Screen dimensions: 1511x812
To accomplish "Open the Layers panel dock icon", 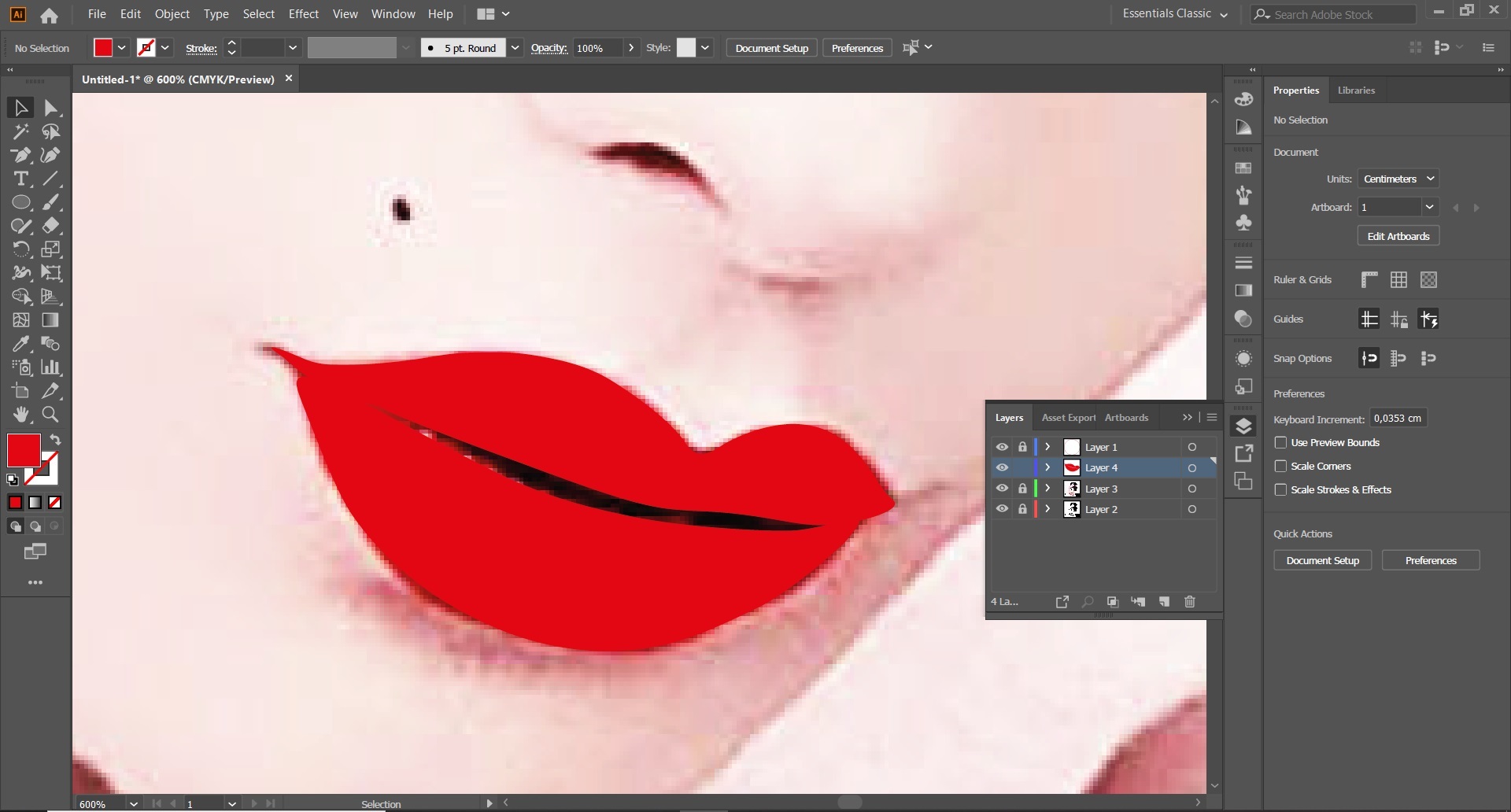I will click(1243, 426).
